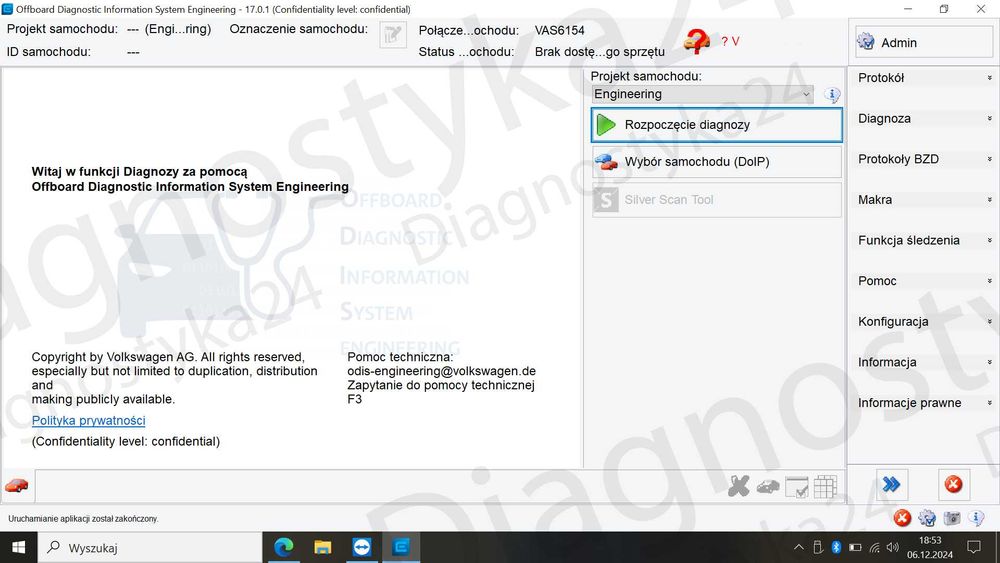This screenshot has width=1000, height=563.
Task: Open the Windows Start menu
Action: (x=18, y=548)
